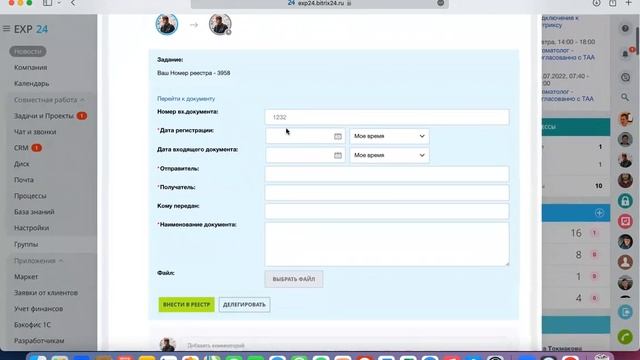
Task: Open Дата регистрации Мое время dropdown
Action: [389, 136]
